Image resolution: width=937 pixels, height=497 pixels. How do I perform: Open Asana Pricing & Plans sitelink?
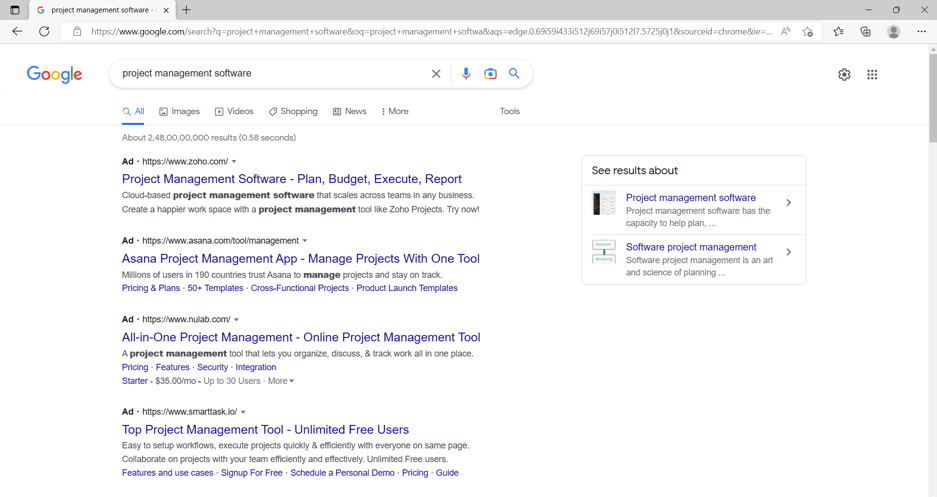point(151,288)
